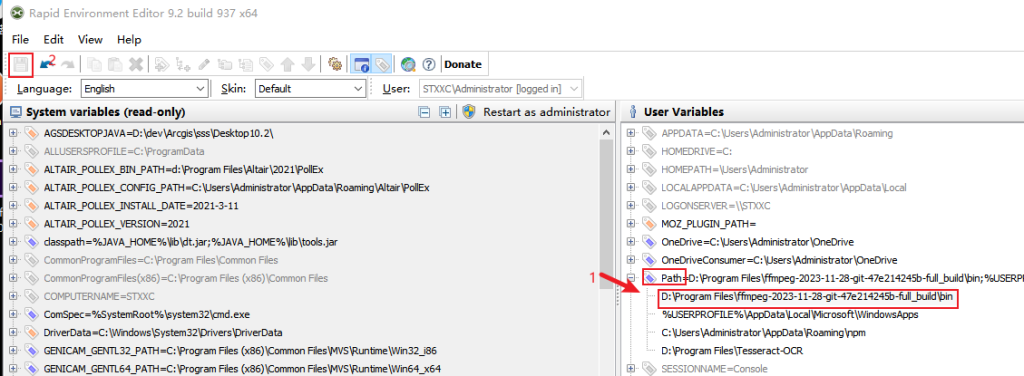Screen dimensions: 1024x376
Task: Save changes with the floppy disk icon
Action: [21, 64]
